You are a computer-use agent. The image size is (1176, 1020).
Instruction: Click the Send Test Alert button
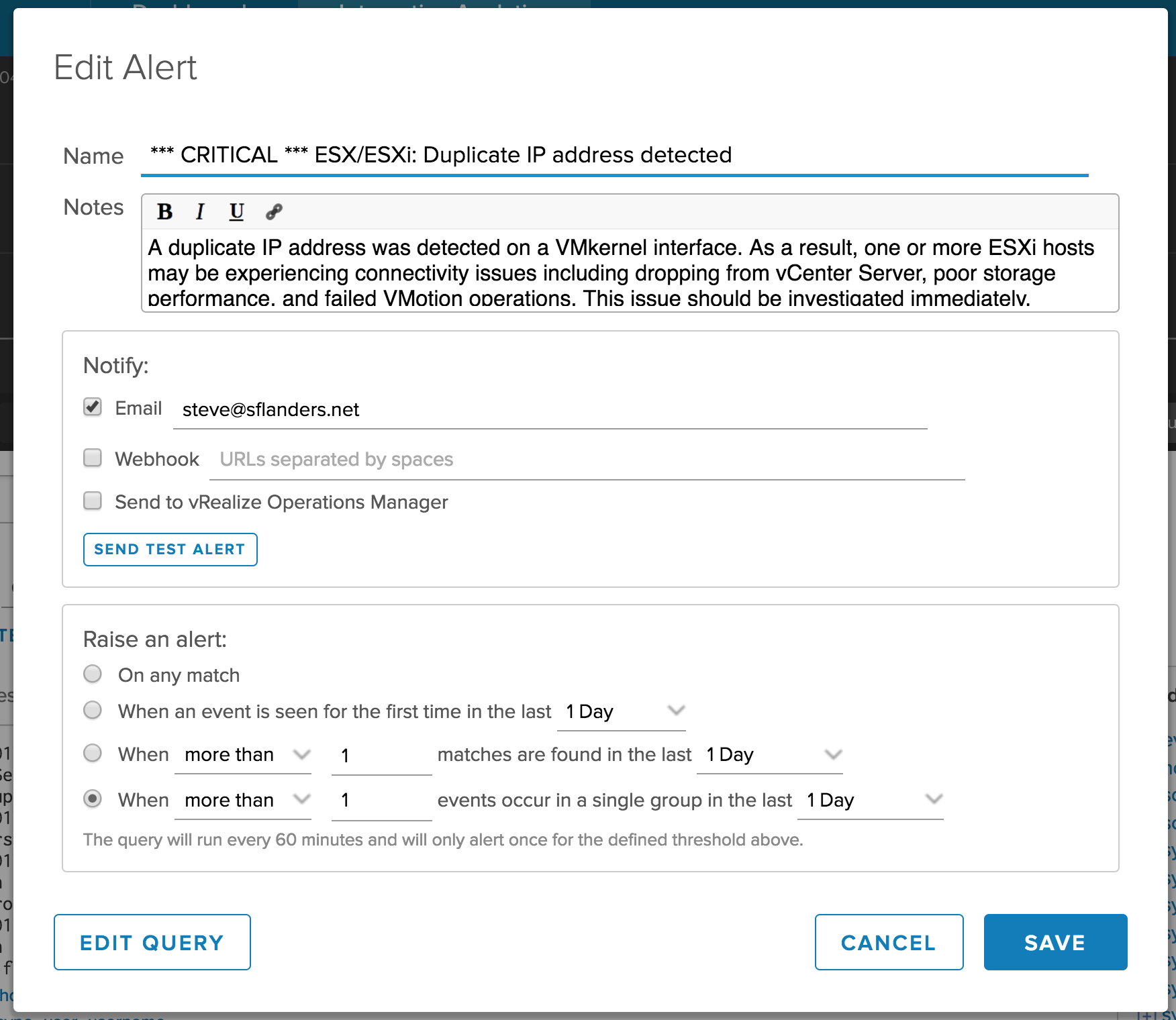coord(170,550)
